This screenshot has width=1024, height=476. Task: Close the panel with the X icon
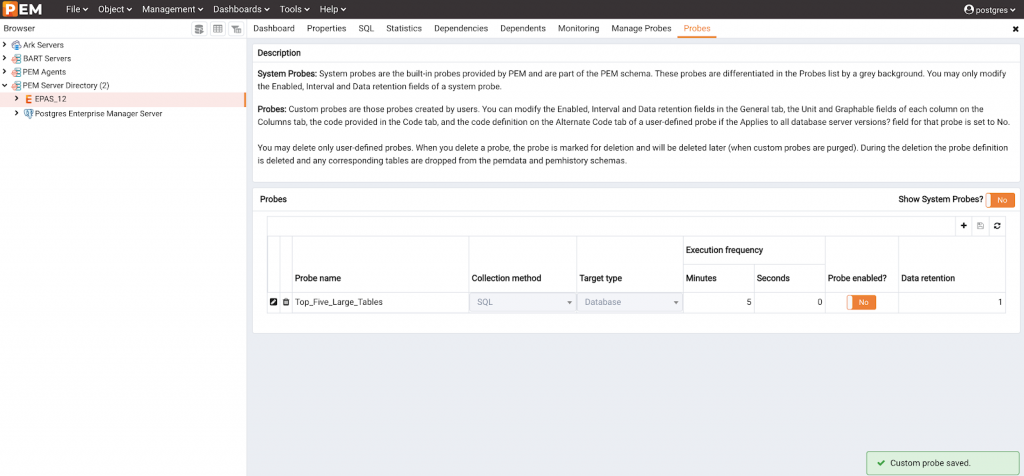point(1016,29)
